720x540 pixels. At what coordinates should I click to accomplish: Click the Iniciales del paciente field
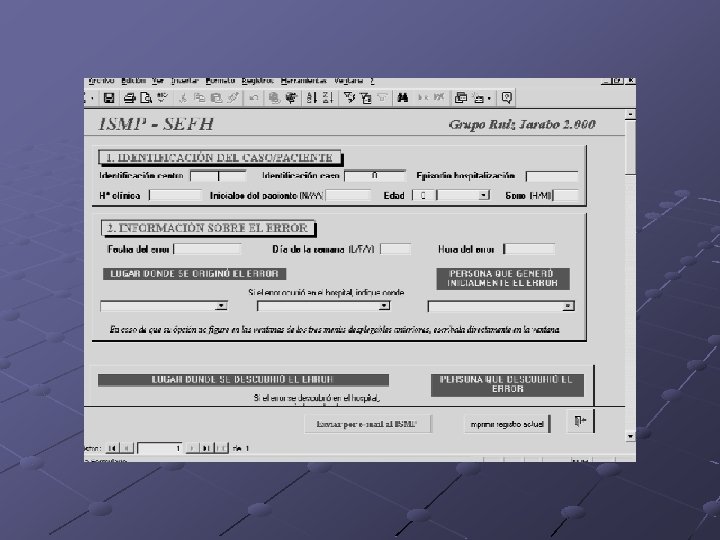click(348, 196)
